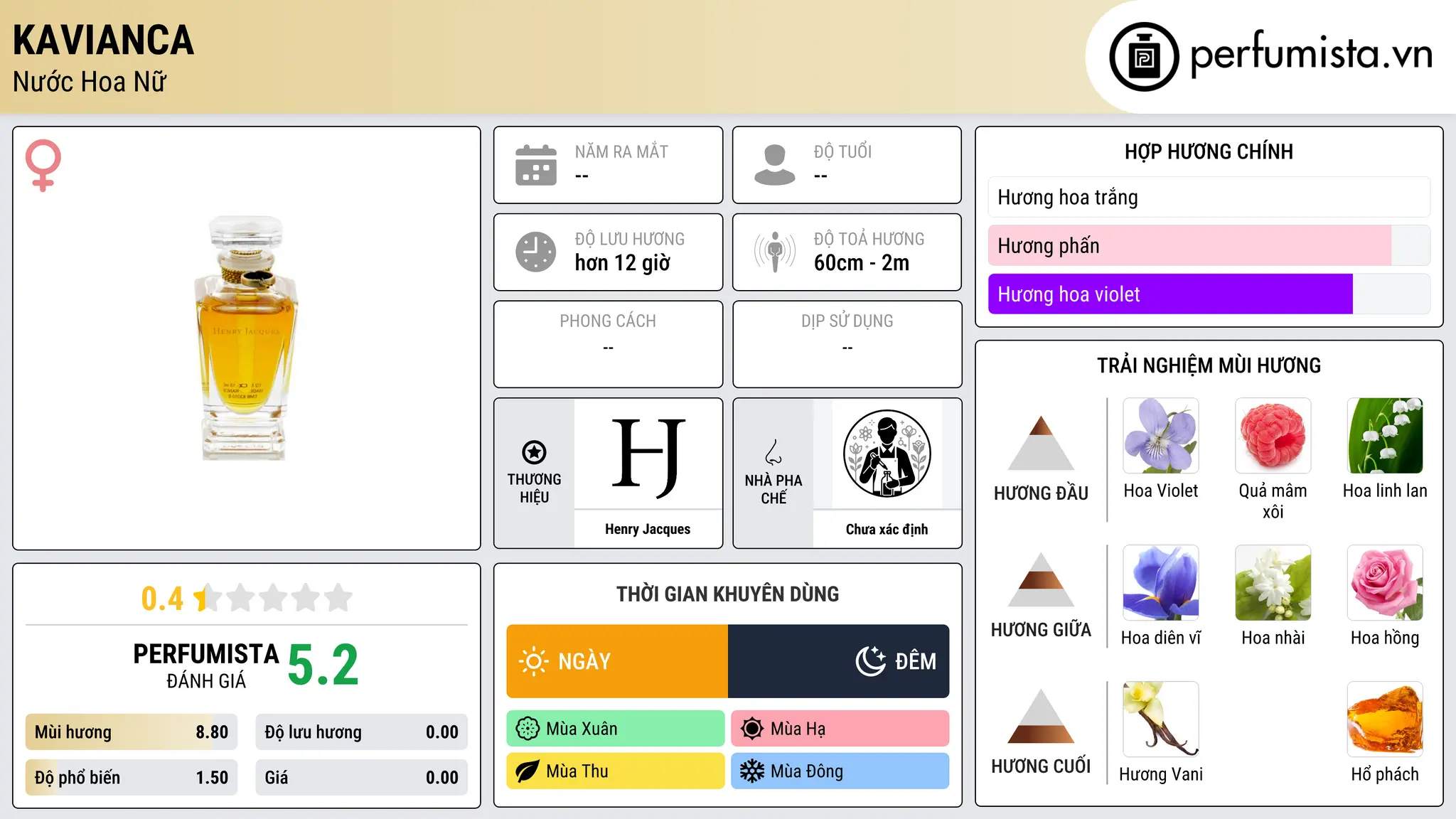Click the Thời gian khuyên dùng heading
This screenshot has height=819, width=1456.
[x=728, y=594]
